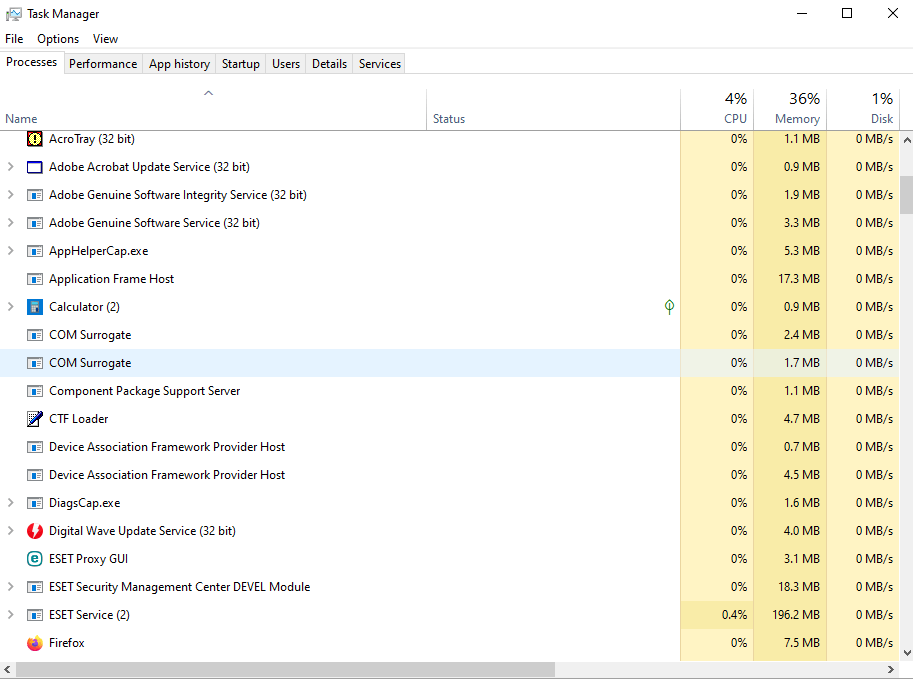913x682 pixels.
Task: Switch to the Services tab
Action: point(380,63)
